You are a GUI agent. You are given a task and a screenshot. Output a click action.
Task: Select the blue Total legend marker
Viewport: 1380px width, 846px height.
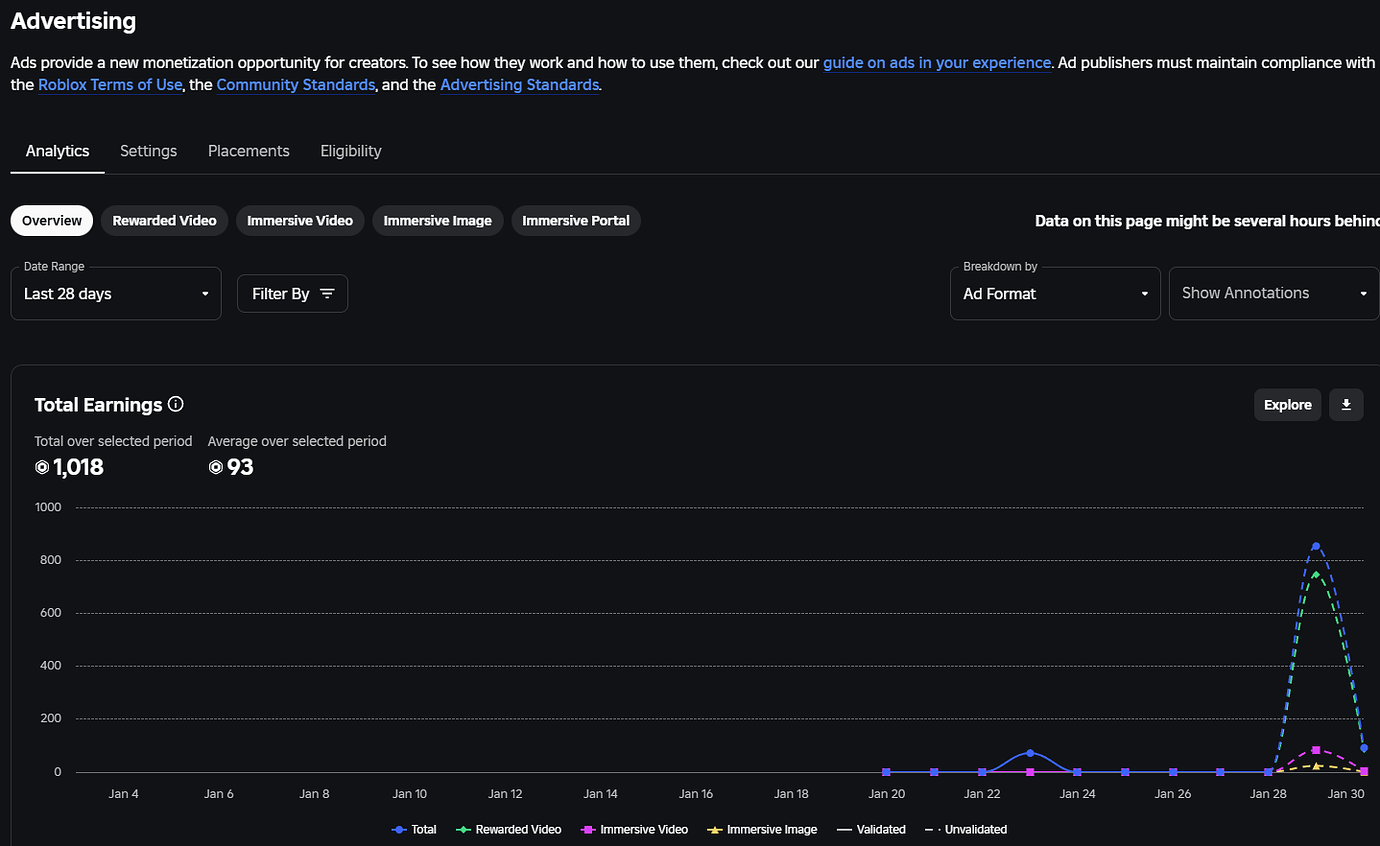tap(397, 829)
